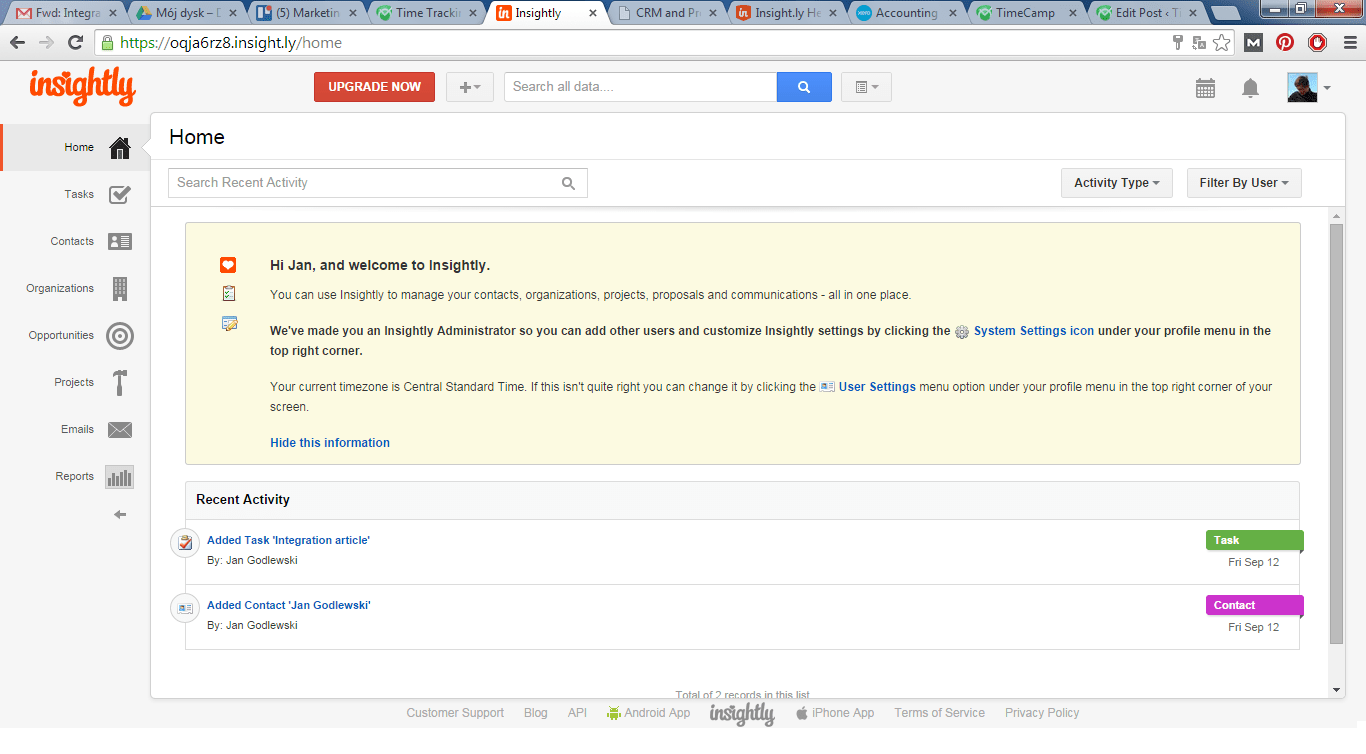Image resolution: width=1366 pixels, height=754 pixels.
Task: Click the translate icon in address bar
Action: pos(1199,43)
